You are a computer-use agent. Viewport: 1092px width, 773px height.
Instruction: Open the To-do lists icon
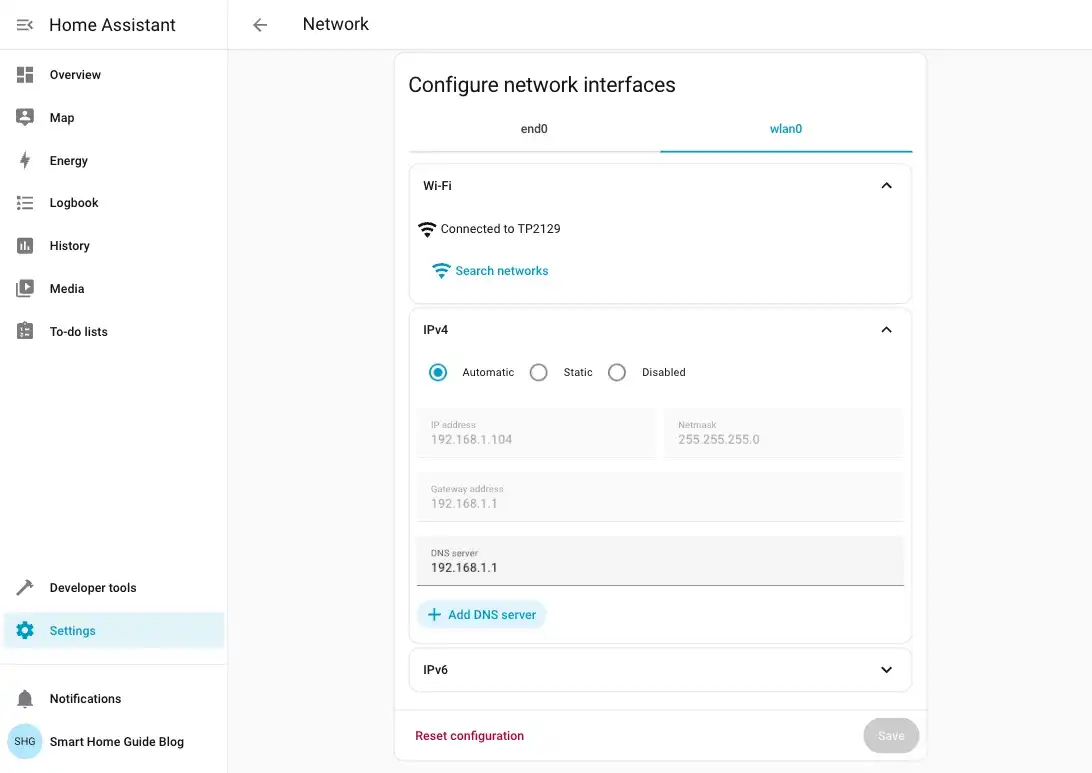[23, 331]
